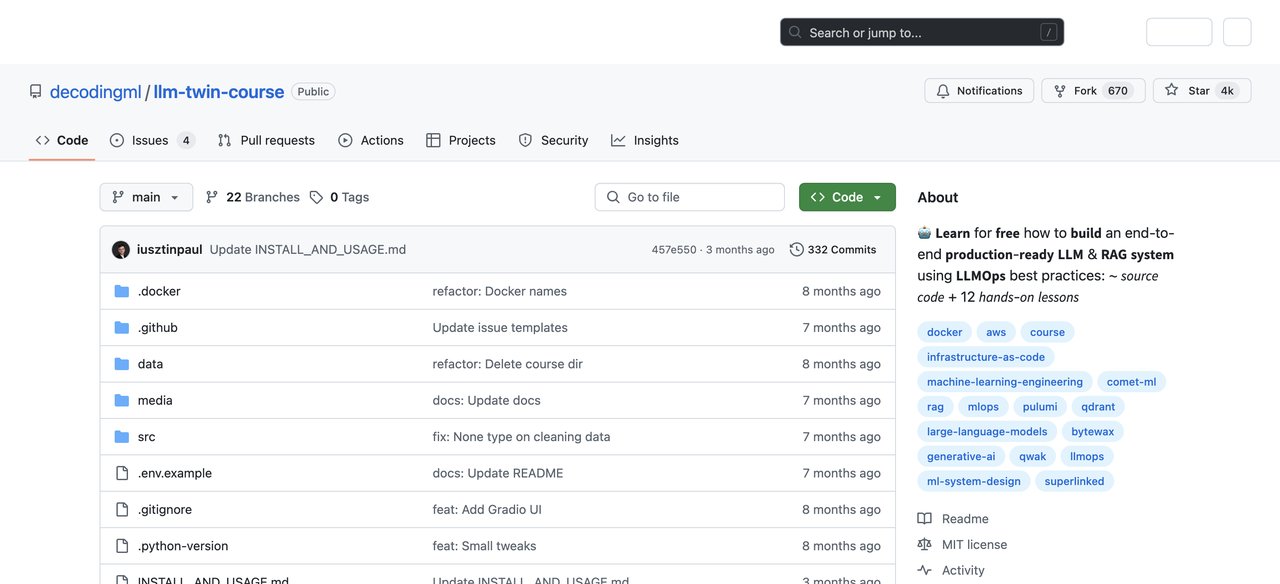1280x584 pixels.
Task: Open the Issues tab
Action: coord(152,140)
